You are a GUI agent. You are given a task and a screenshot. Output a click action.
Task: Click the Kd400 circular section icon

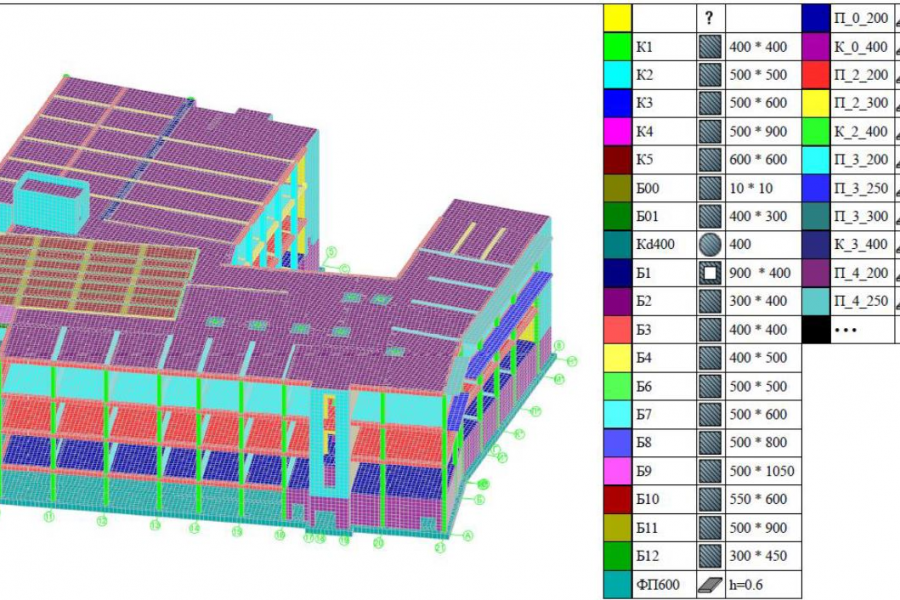pos(710,245)
